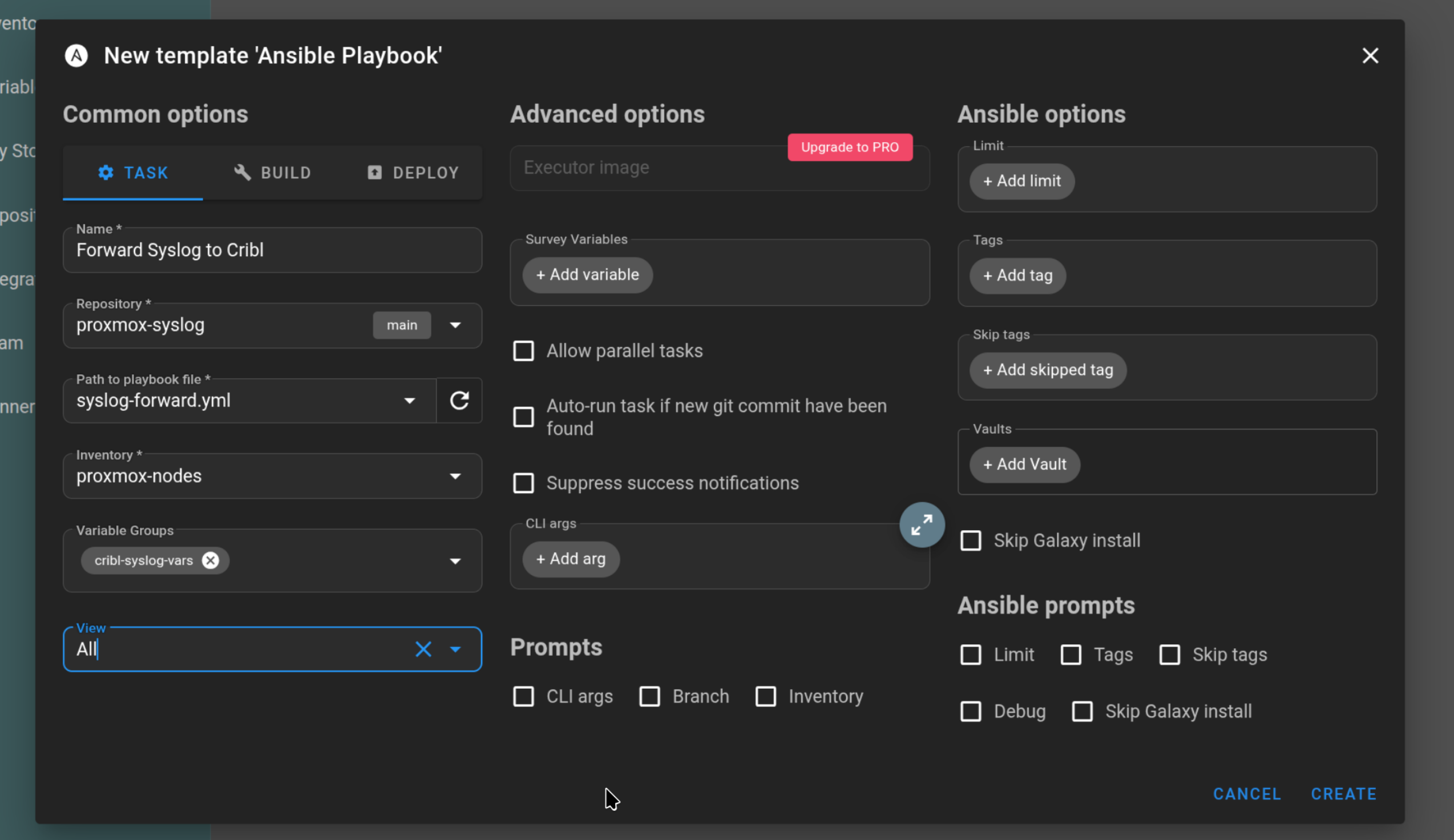This screenshot has width=1454, height=840.
Task: Enable CLI args prompt checkbox
Action: coord(523,696)
